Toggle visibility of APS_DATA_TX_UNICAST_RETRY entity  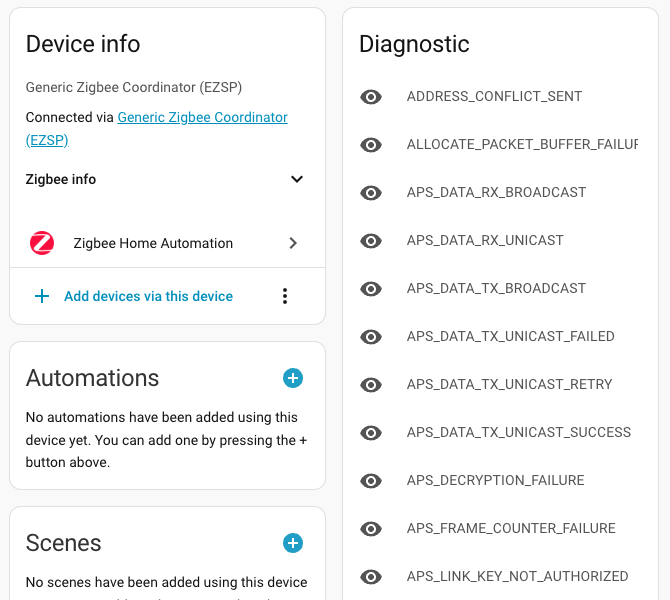coord(371,385)
